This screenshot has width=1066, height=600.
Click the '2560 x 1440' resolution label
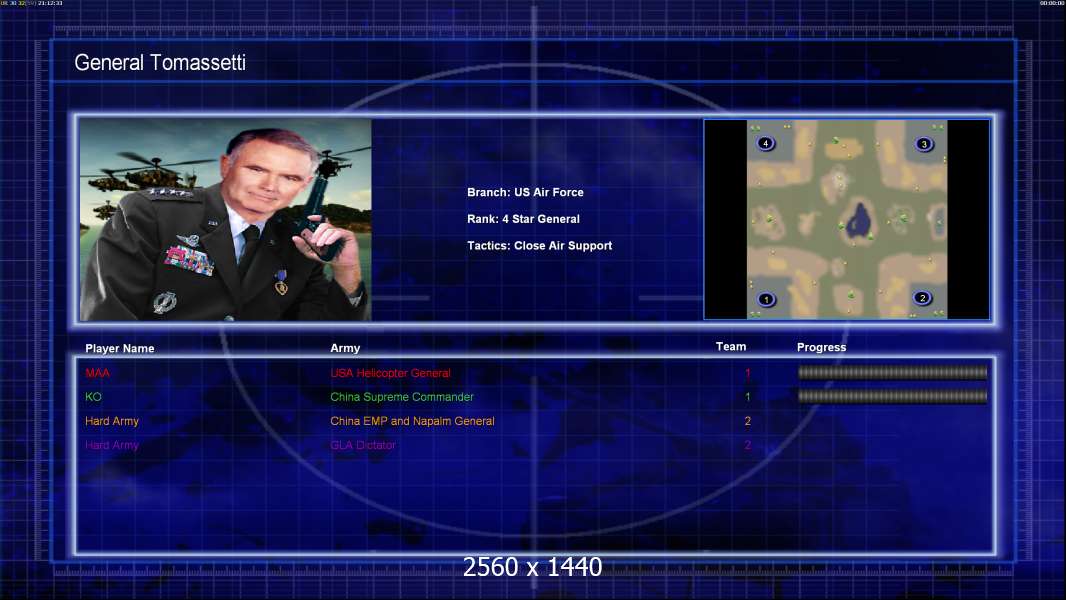point(532,567)
